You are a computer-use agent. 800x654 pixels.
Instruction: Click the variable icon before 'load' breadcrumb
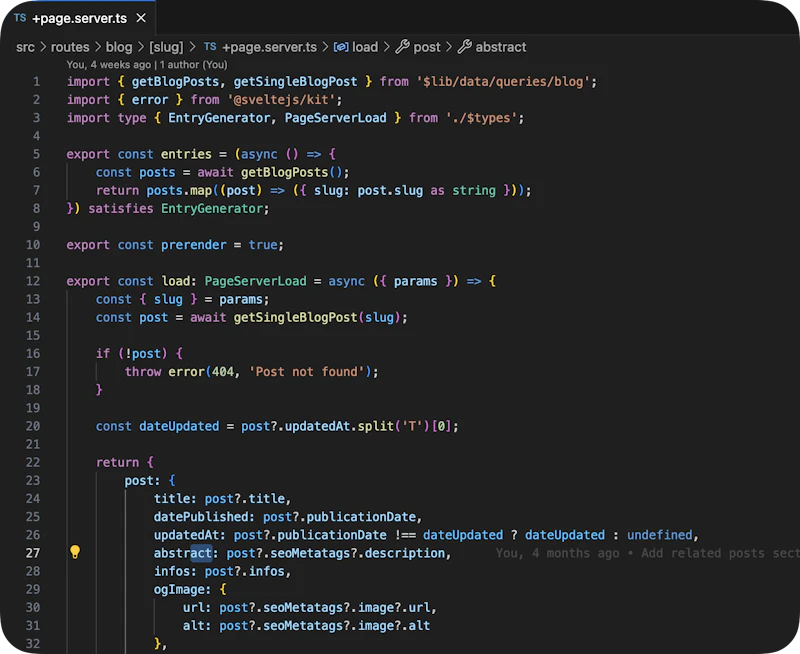(341, 47)
